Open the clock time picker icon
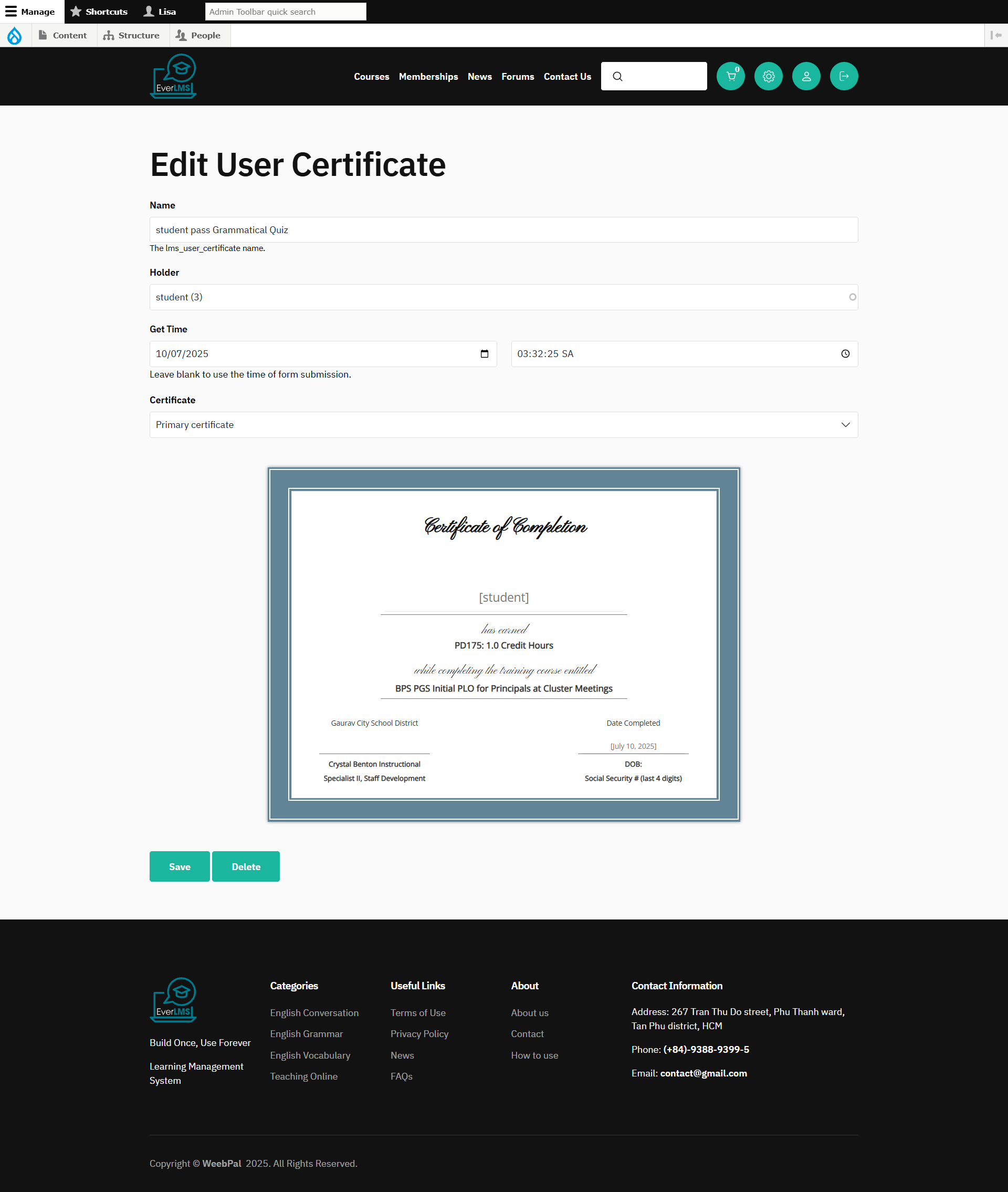This screenshot has width=1008, height=1192. [845, 354]
